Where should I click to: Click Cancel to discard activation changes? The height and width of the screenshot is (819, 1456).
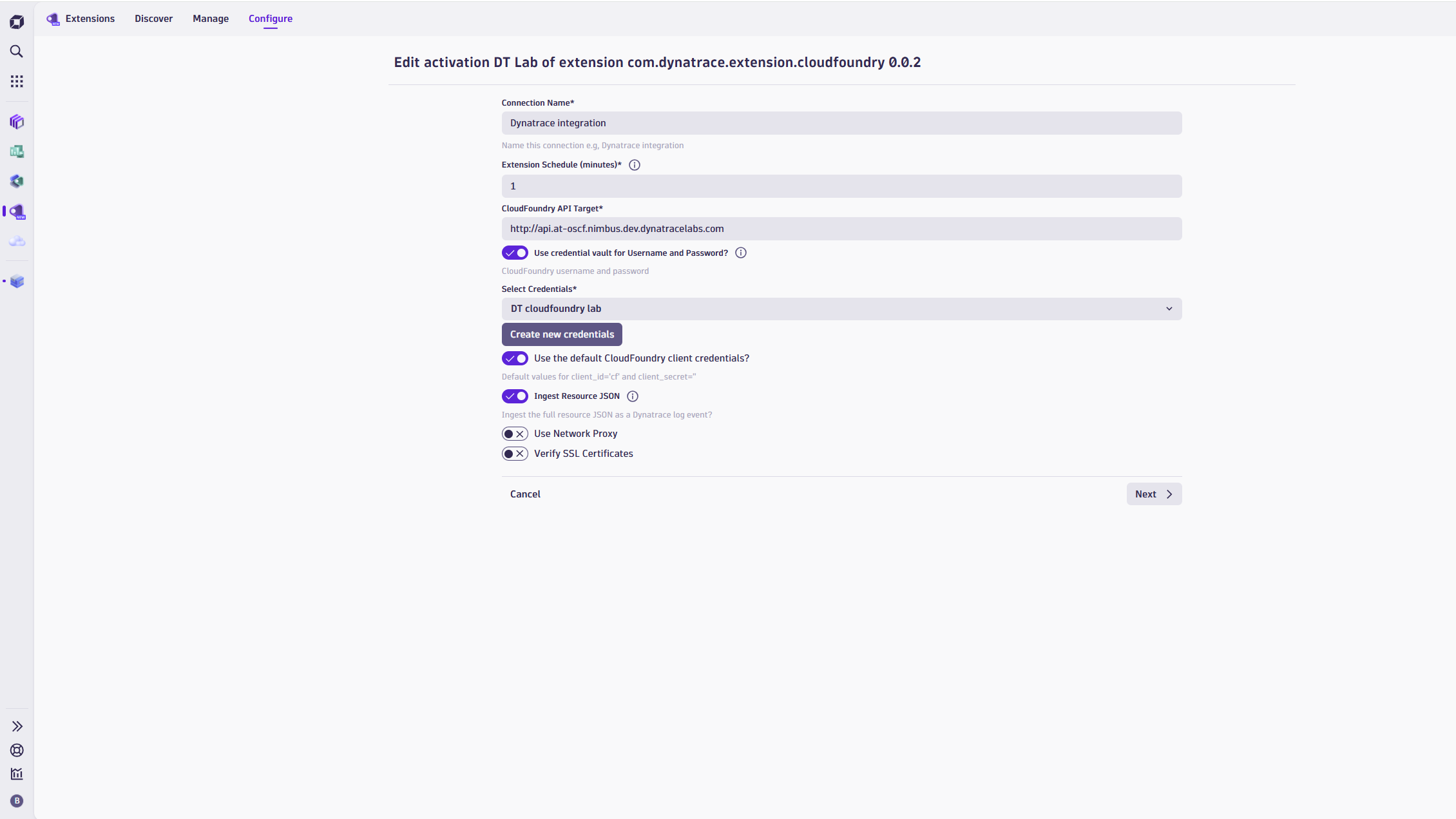[525, 494]
